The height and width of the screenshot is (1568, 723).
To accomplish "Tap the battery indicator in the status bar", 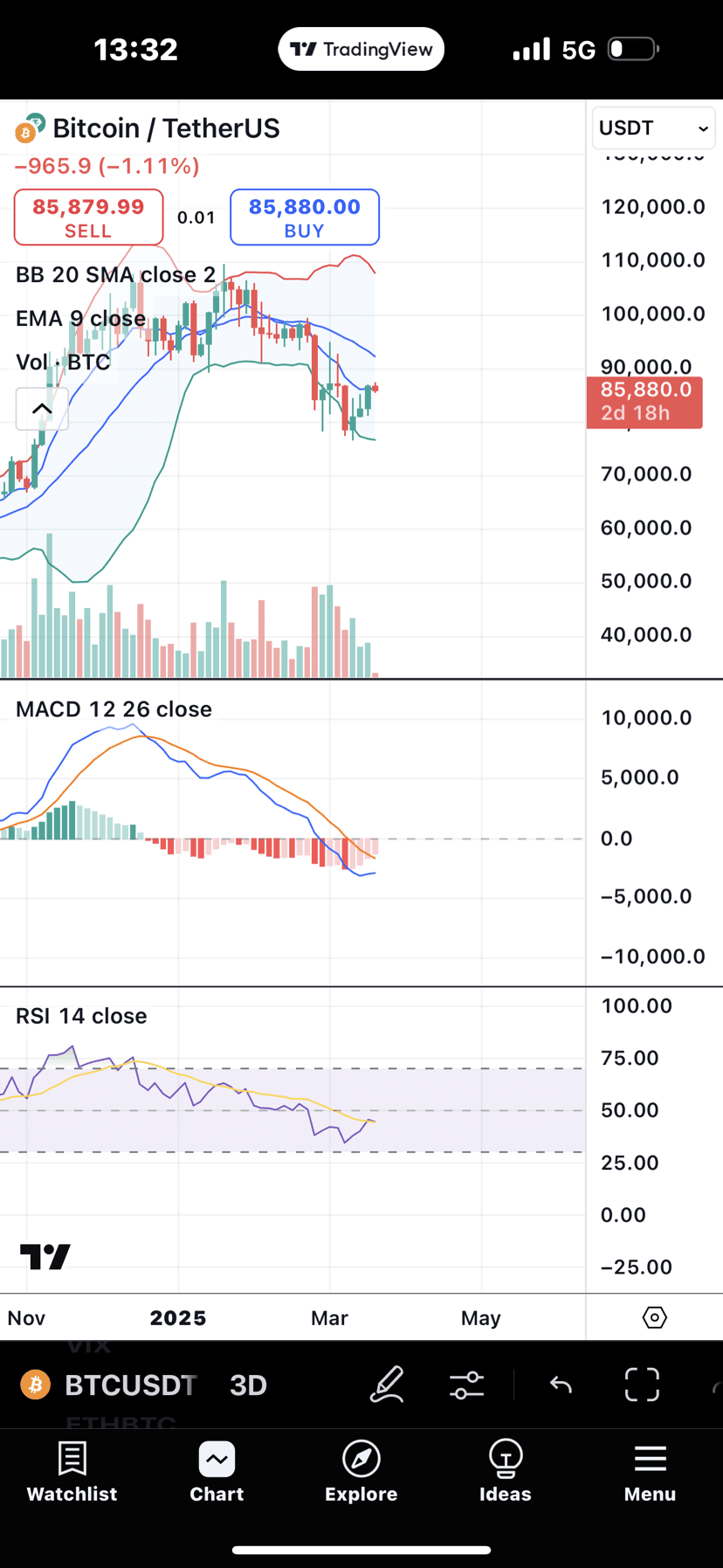I will pyautogui.click(x=633, y=49).
